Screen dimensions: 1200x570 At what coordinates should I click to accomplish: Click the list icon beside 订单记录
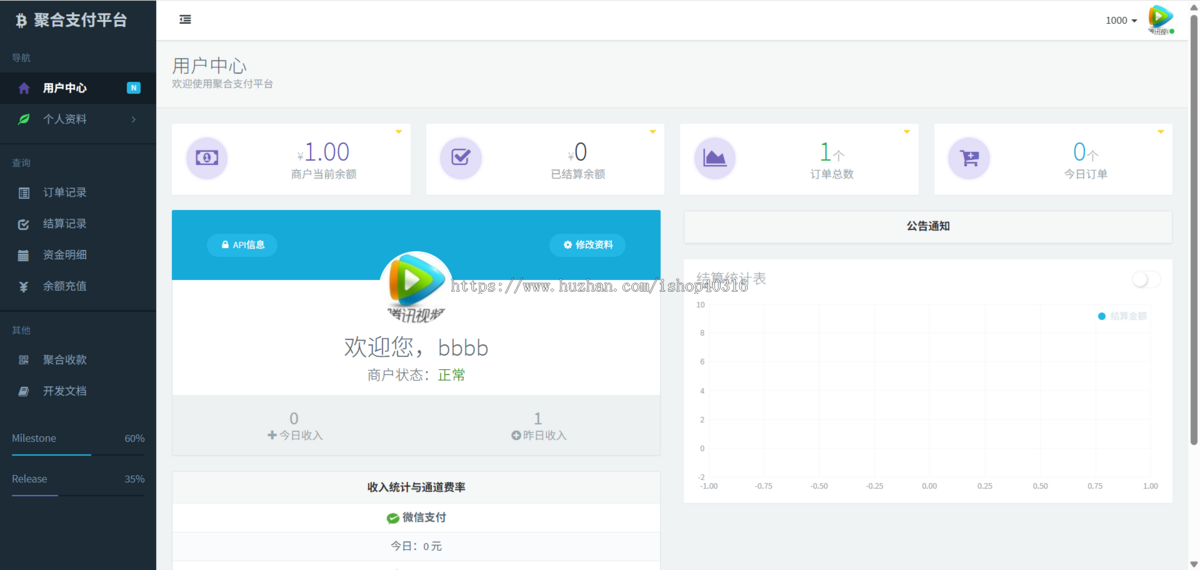point(24,193)
